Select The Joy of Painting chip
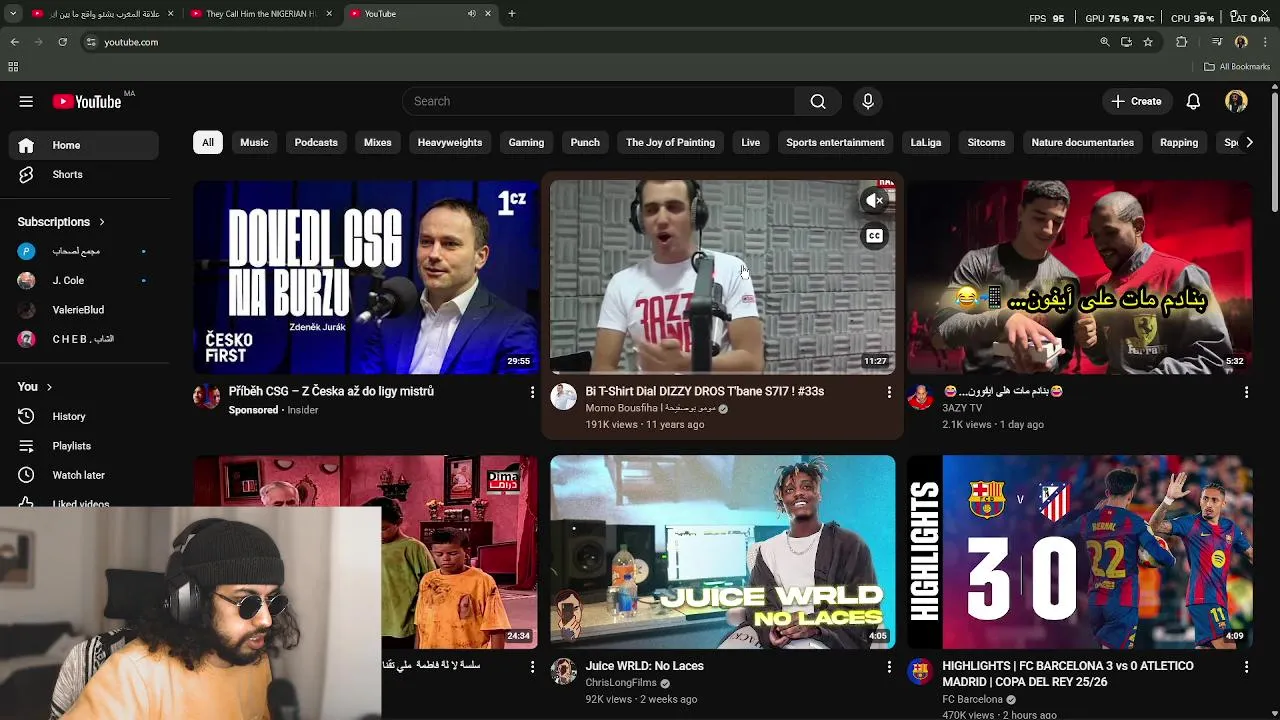Screen dimensions: 1280x720 coord(670,142)
